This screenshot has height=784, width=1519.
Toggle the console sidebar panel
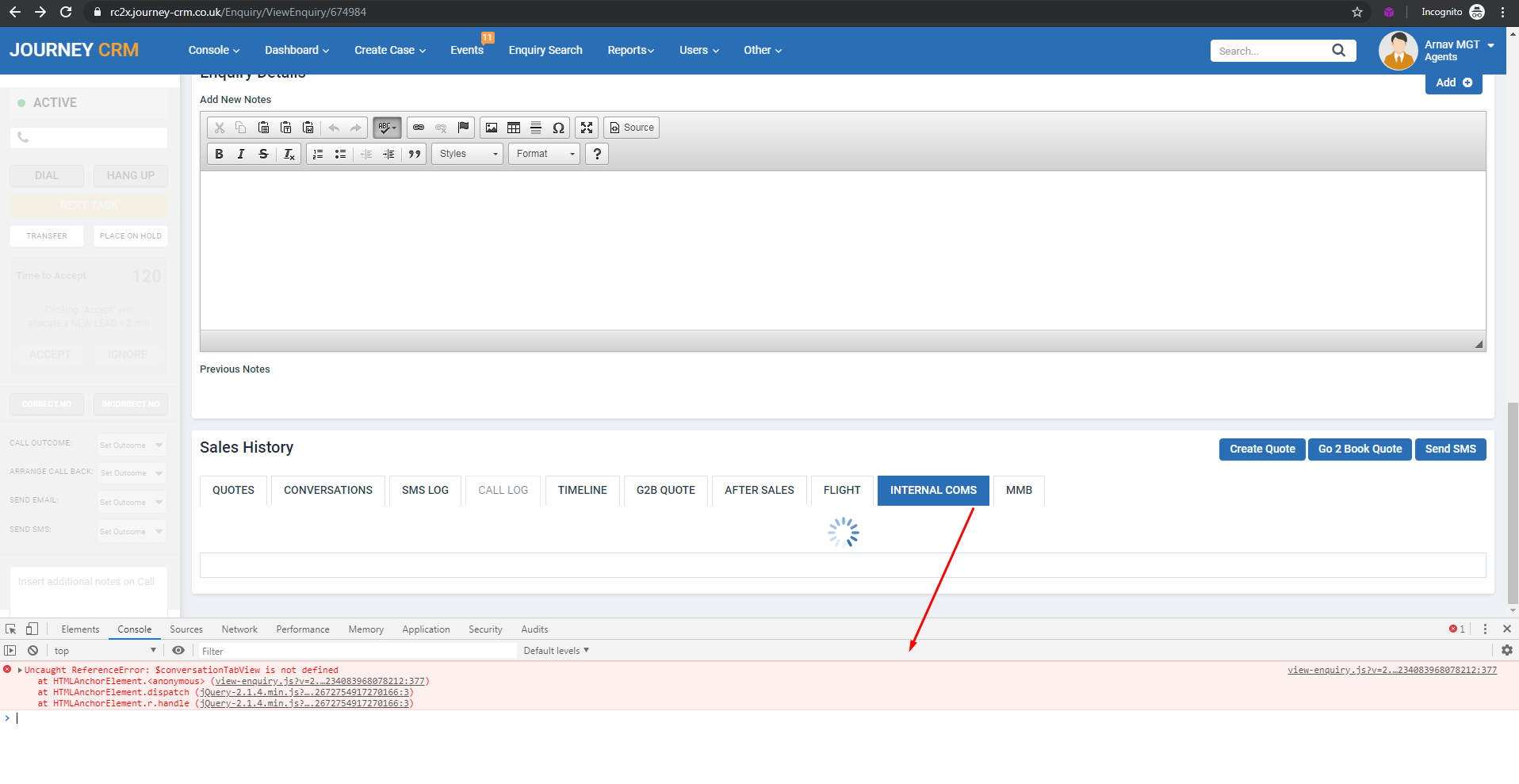[x=10, y=651]
